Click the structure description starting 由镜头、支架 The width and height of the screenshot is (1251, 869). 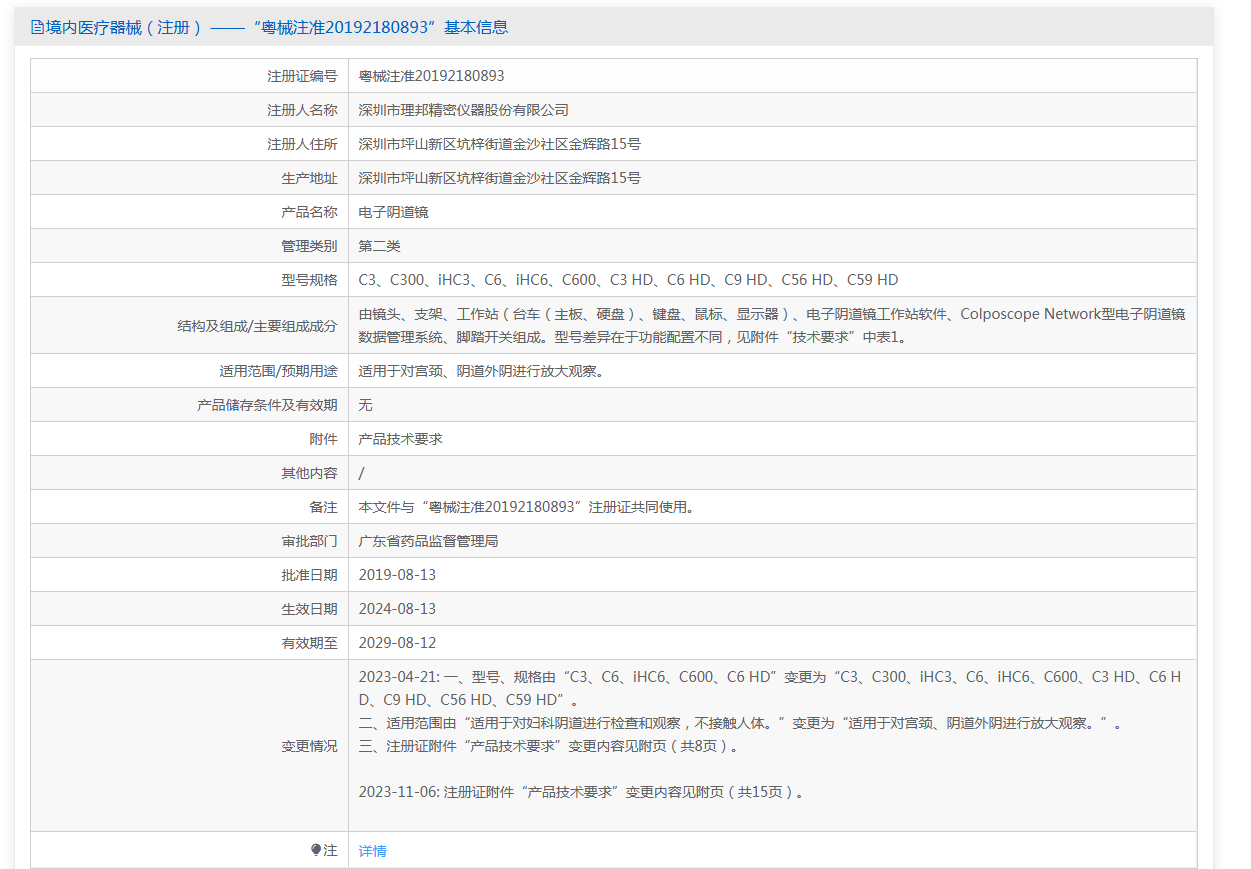(772, 325)
